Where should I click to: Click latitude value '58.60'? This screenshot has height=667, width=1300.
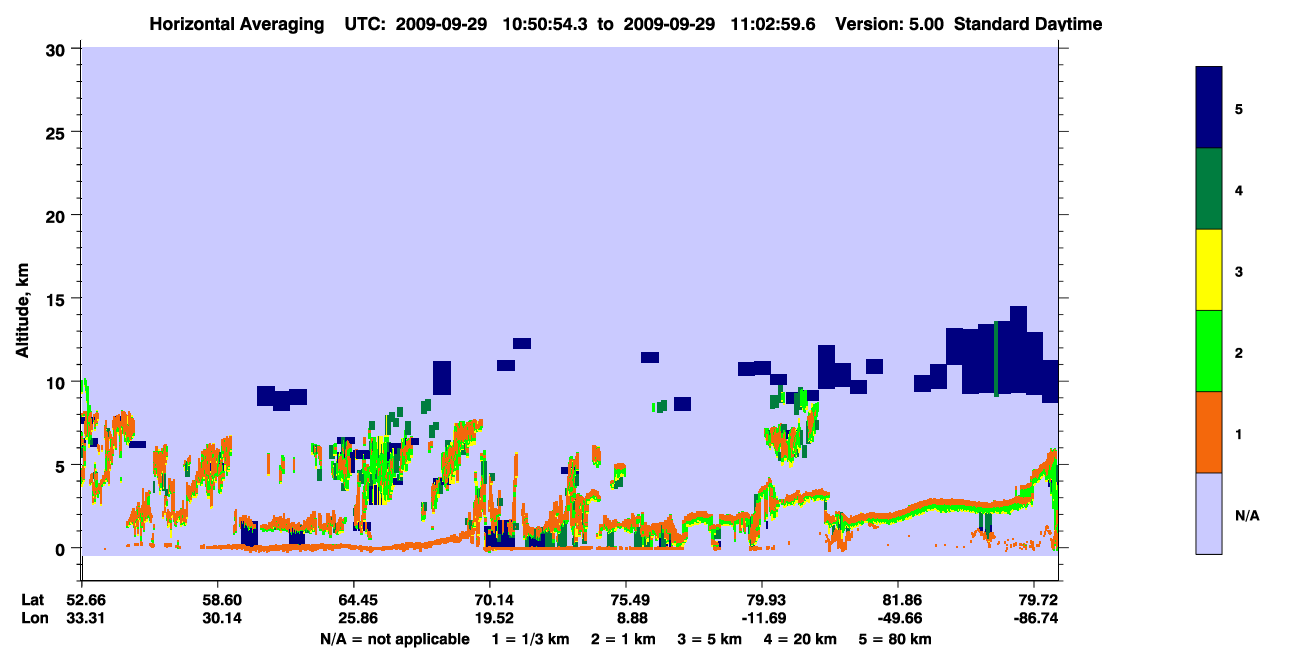[218, 600]
